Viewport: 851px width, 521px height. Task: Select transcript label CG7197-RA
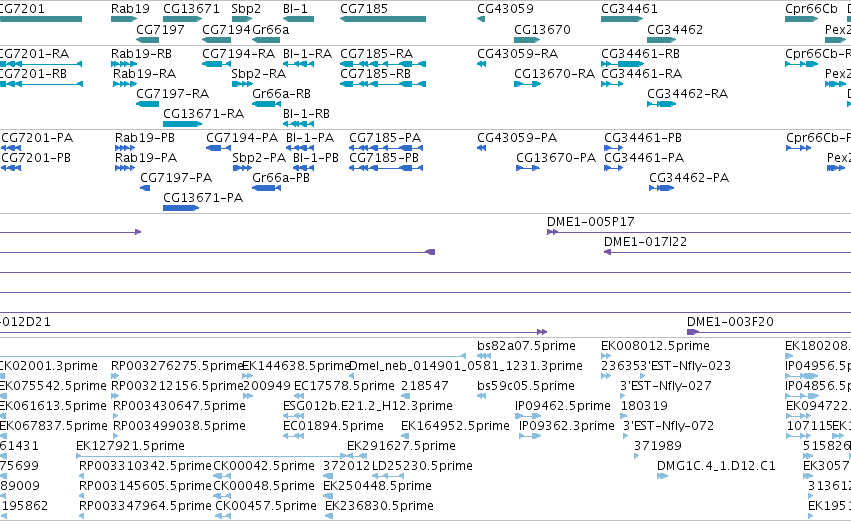(x=172, y=94)
